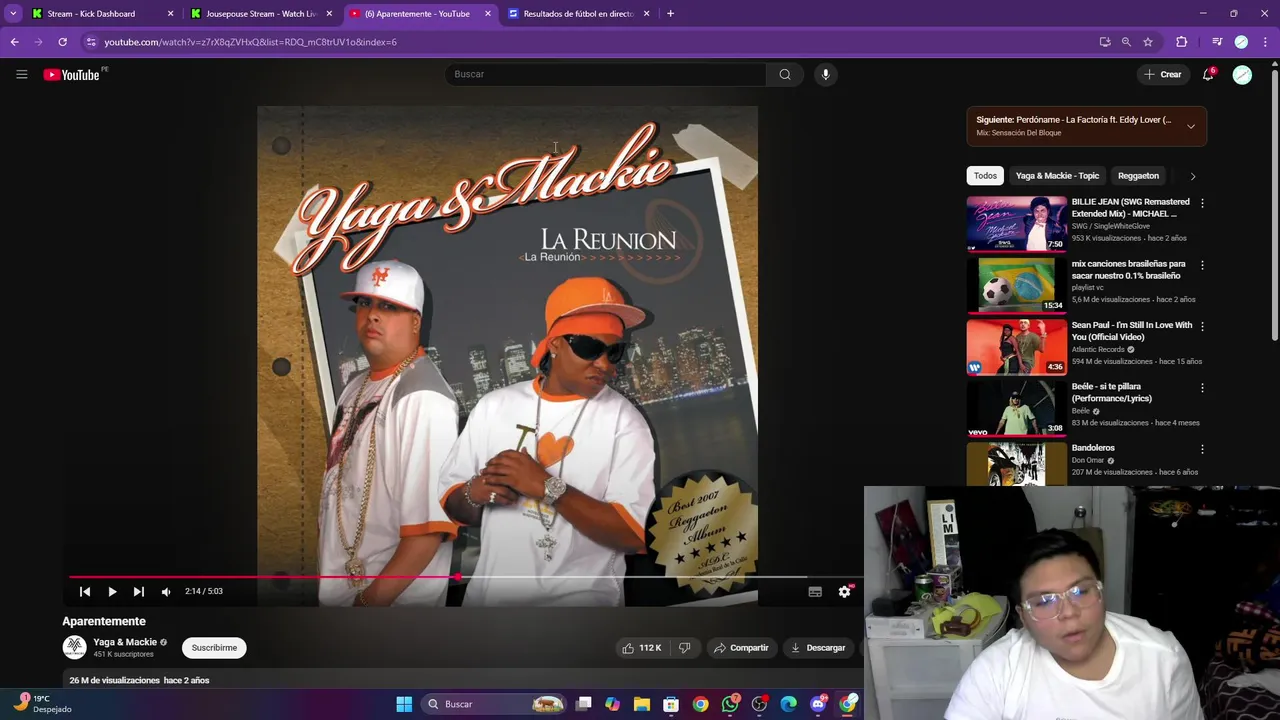This screenshot has height=720, width=1280.
Task: Open options for mix canciones brasileñas video
Action: pyautogui.click(x=1202, y=265)
